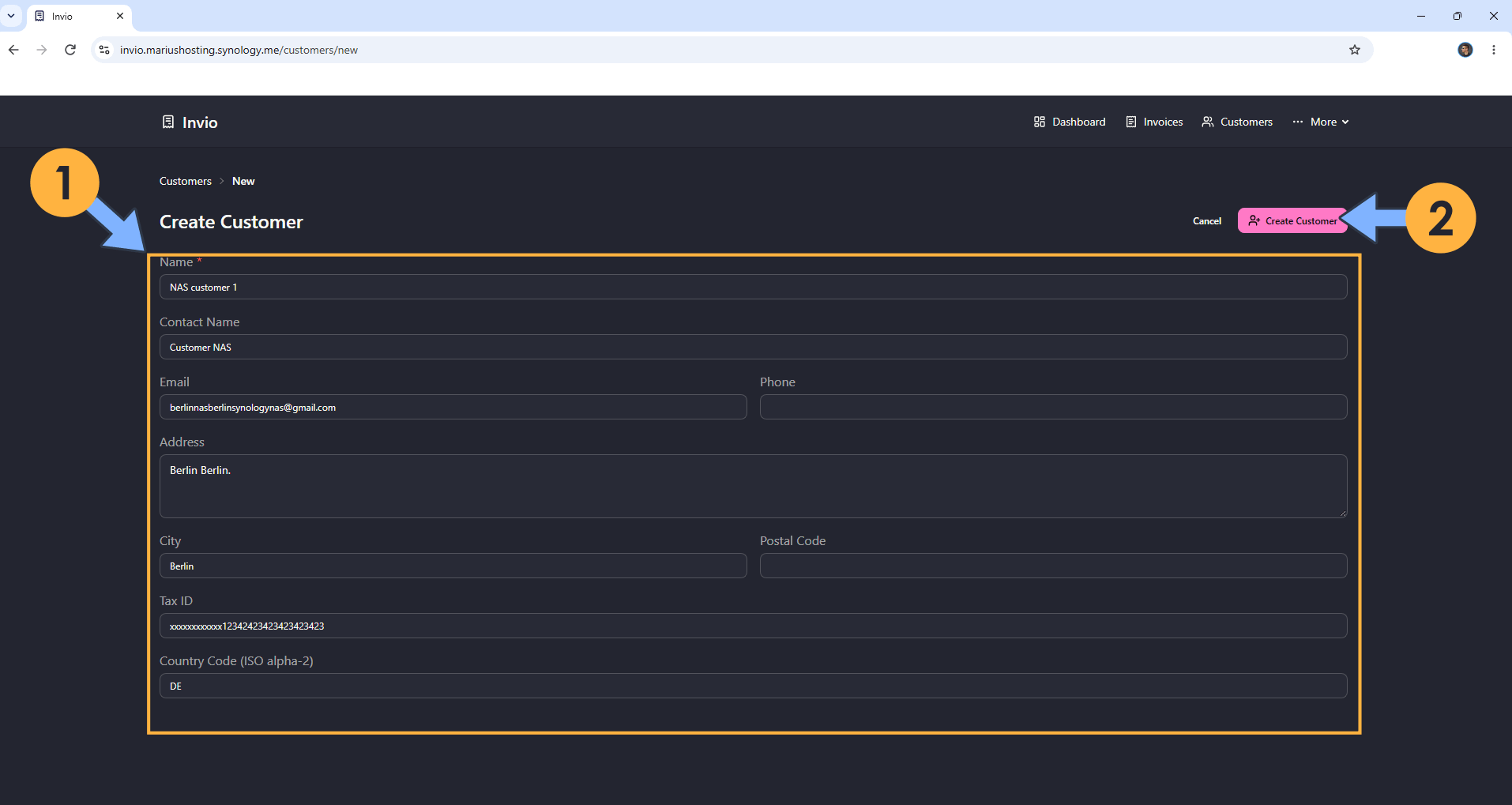Screen dimensions: 1512x805
Task: Go to Invoices in navigation
Action: [1154, 122]
